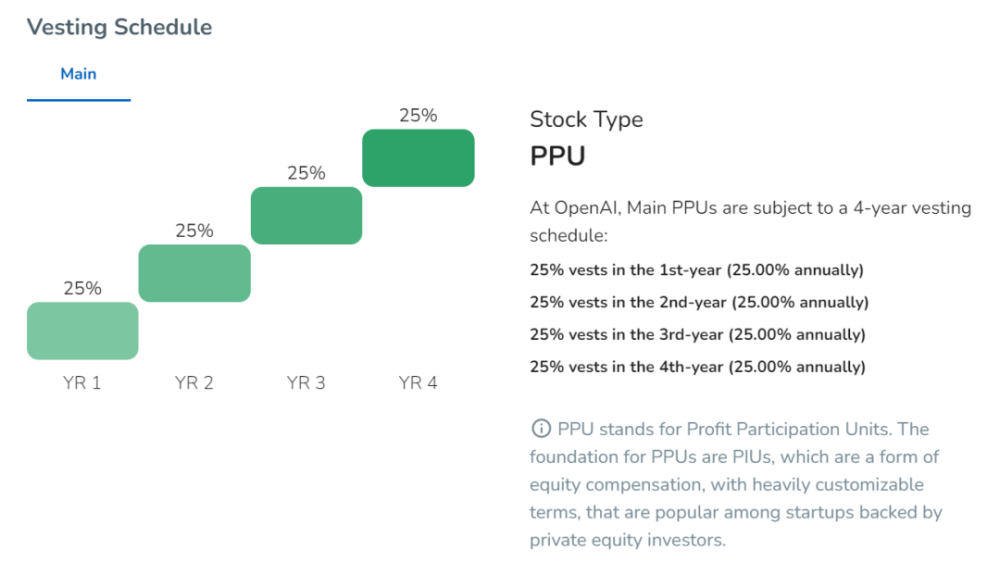This screenshot has width=1000, height=562.
Task: Click the Vesting Schedule heading
Action: (119, 27)
